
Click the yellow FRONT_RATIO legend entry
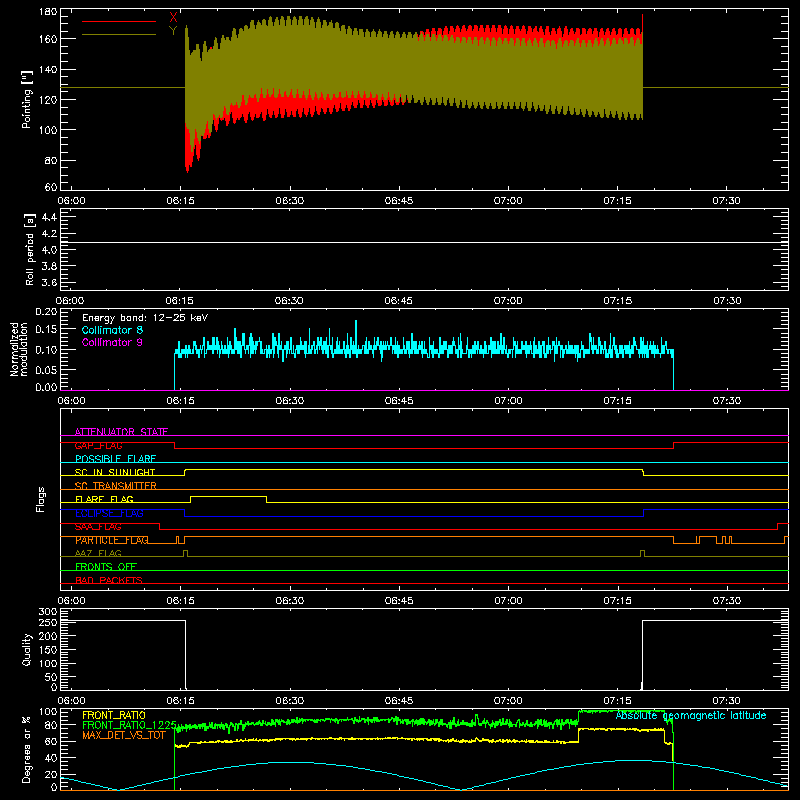coord(114,715)
